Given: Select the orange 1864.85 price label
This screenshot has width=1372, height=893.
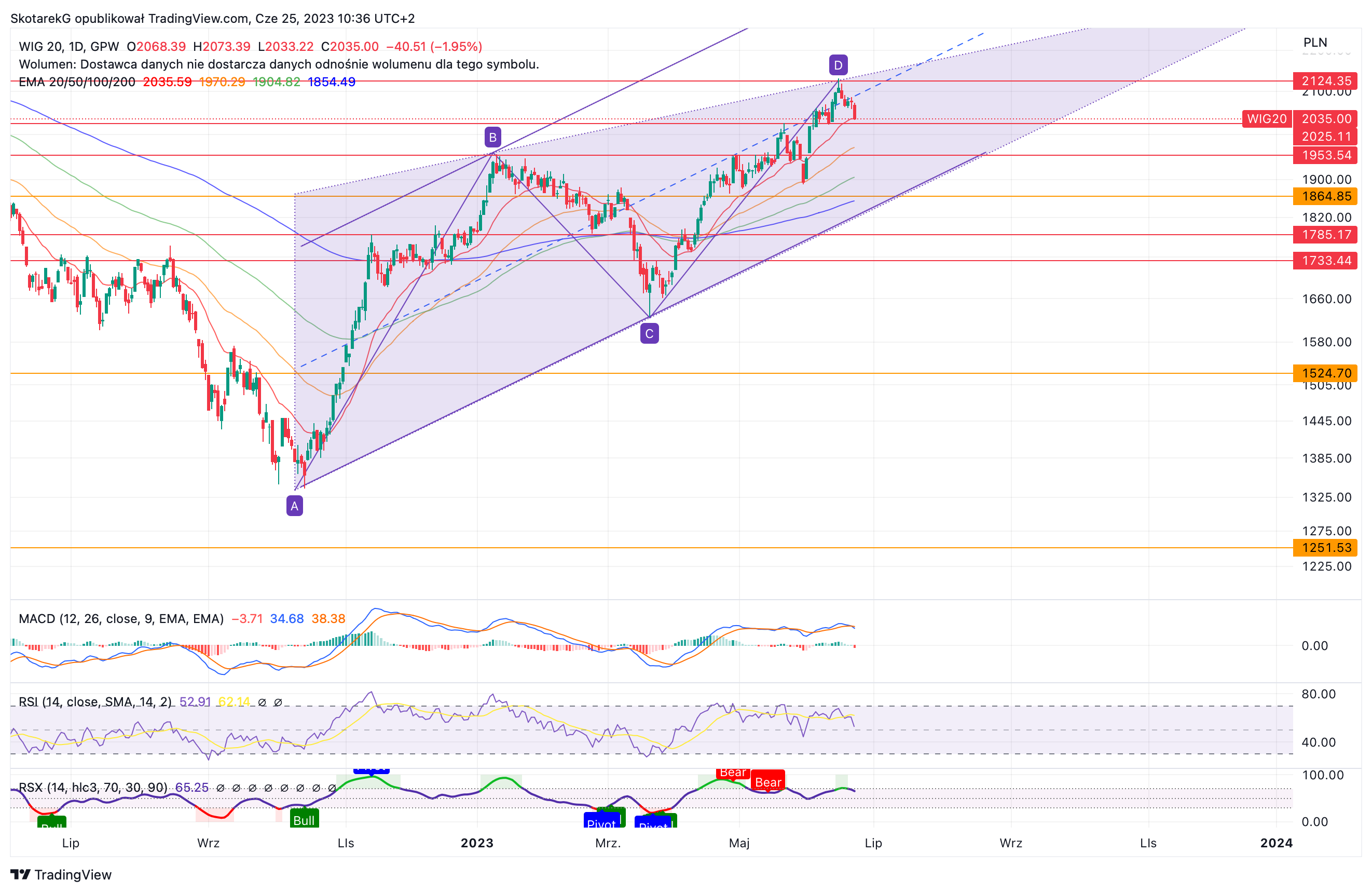Looking at the screenshot, I should (1325, 196).
